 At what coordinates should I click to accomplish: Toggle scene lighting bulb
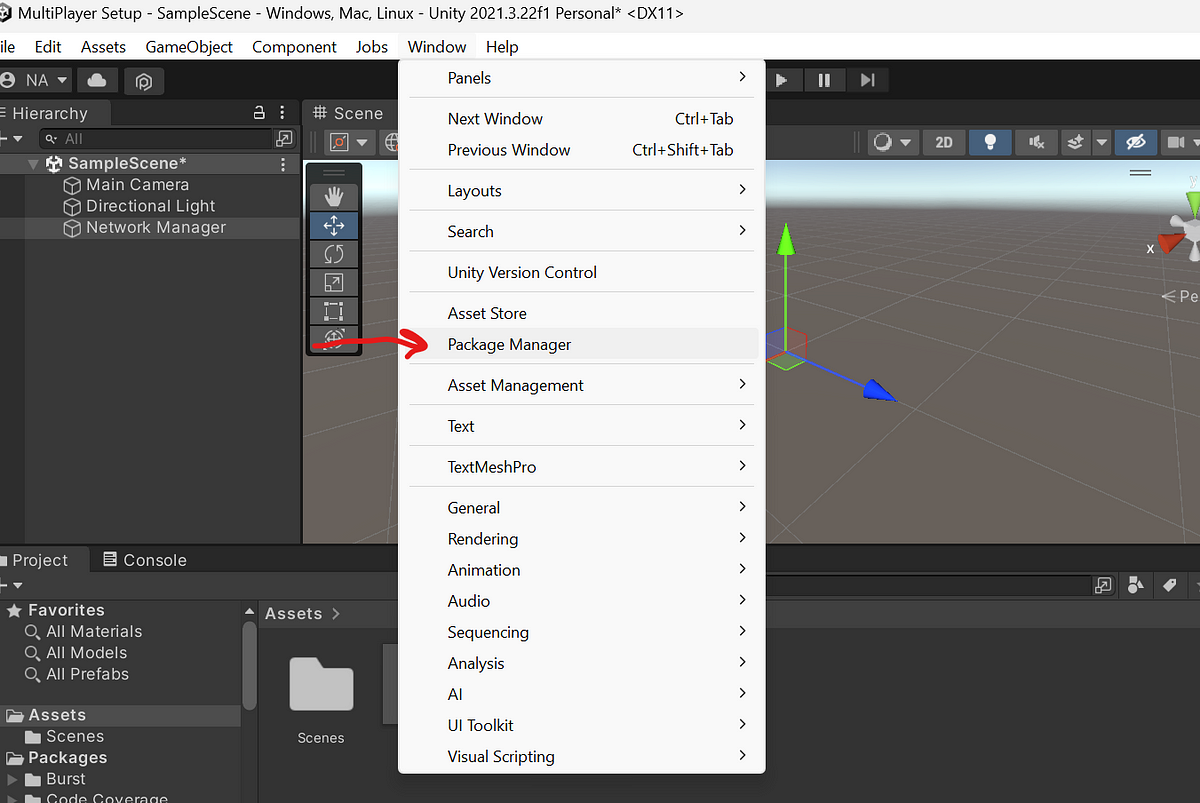pos(990,142)
